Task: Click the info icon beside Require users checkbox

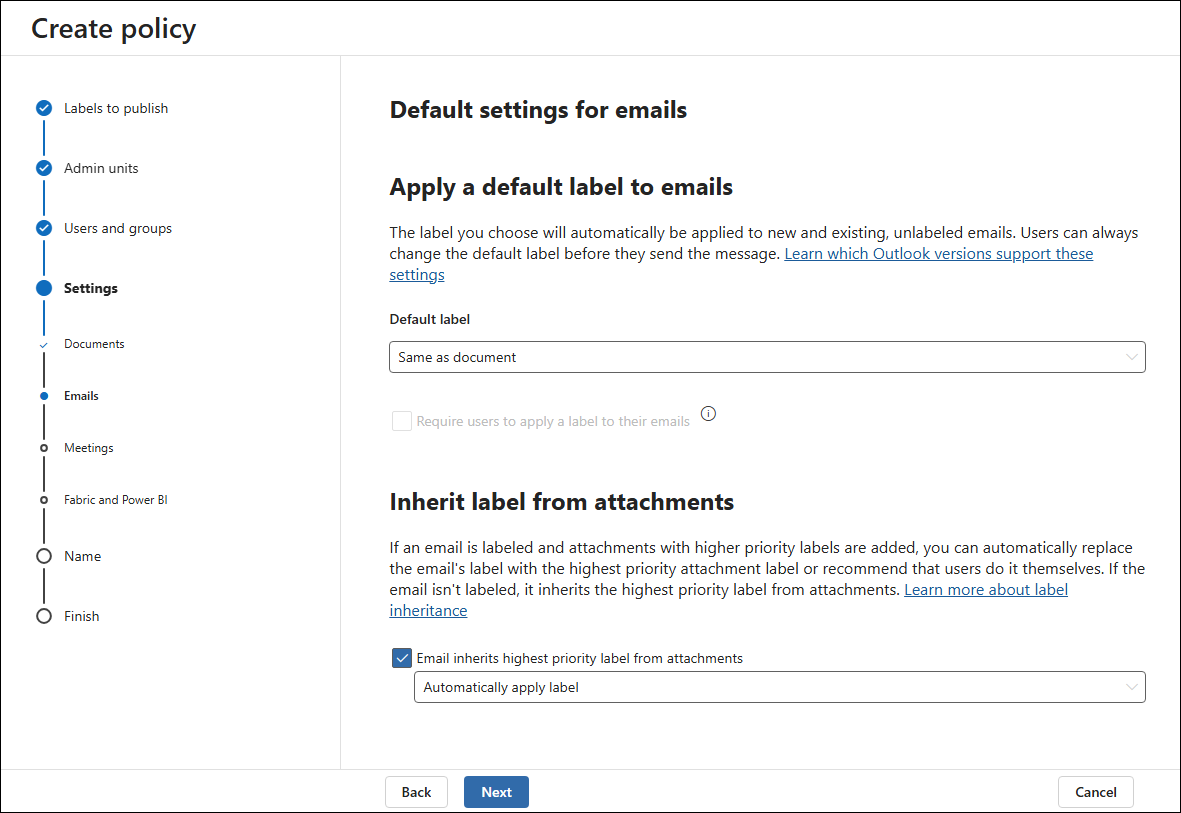Action: [x=708, y=414]
